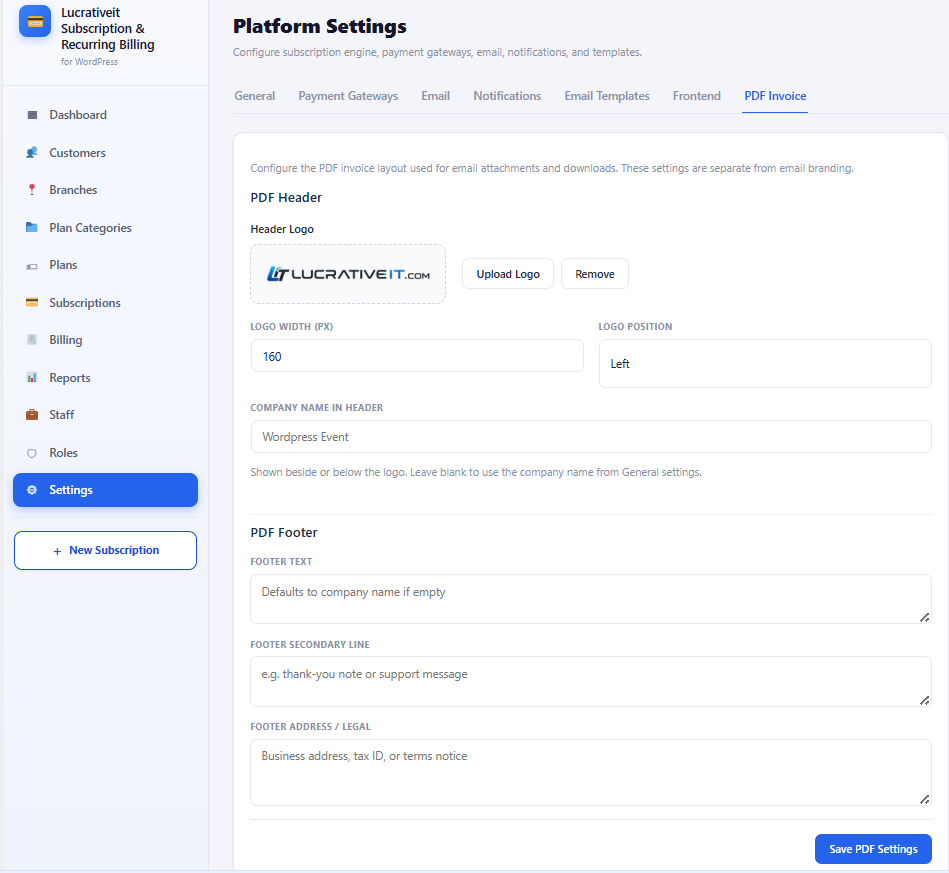View Reports in the sidebar
The image size is (949, 873).
[x=105, y=378]
